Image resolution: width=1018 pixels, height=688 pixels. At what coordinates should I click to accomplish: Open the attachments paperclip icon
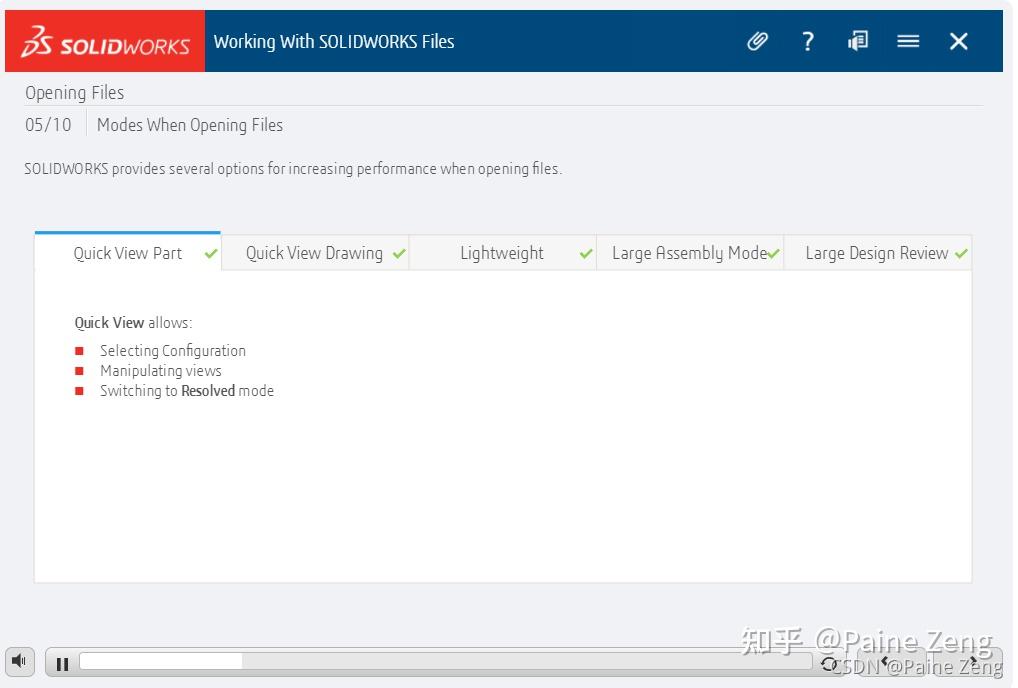click(757, 41)
